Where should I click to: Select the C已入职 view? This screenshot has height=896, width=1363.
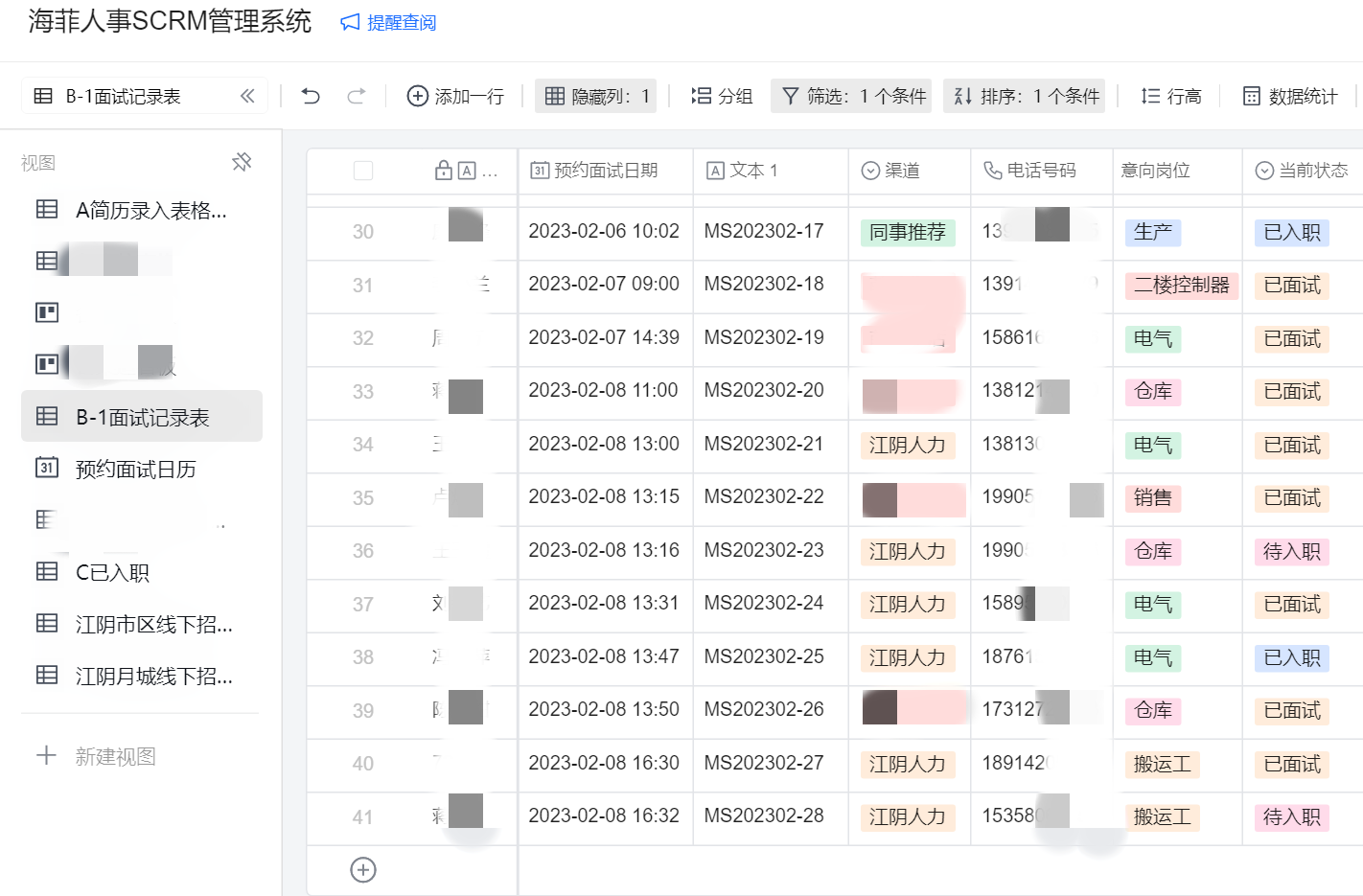coord(112,572)
